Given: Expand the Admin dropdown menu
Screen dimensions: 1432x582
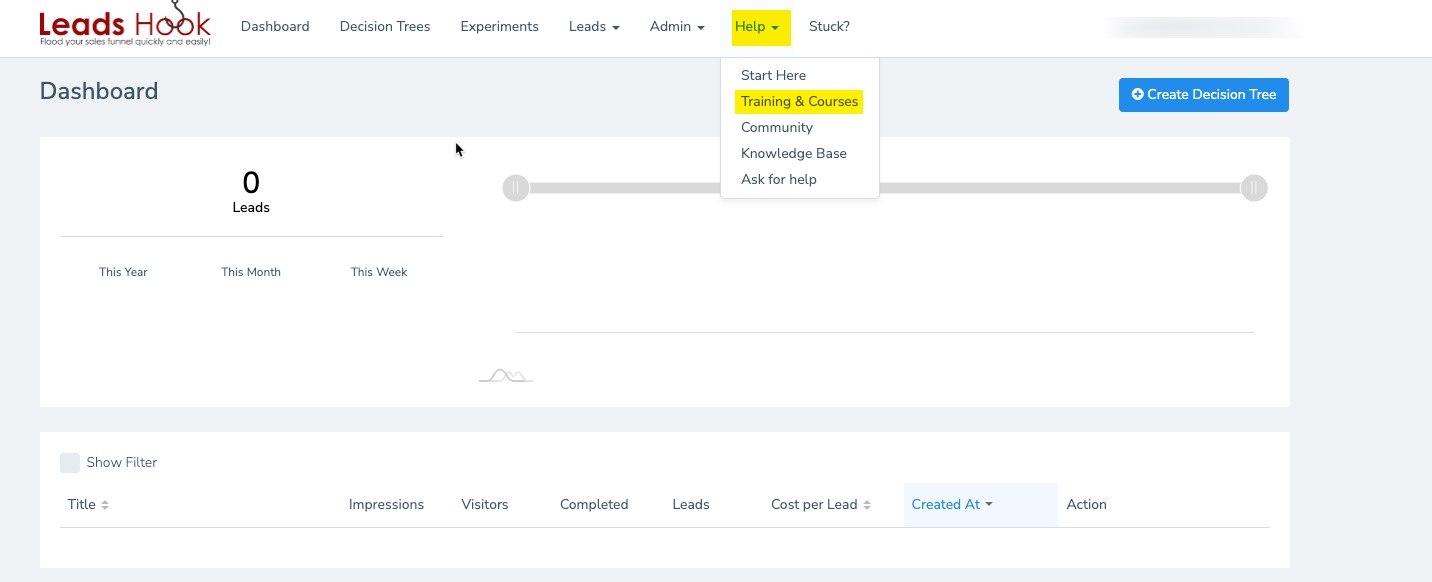Looking at the screenshot, I should 677,27.
